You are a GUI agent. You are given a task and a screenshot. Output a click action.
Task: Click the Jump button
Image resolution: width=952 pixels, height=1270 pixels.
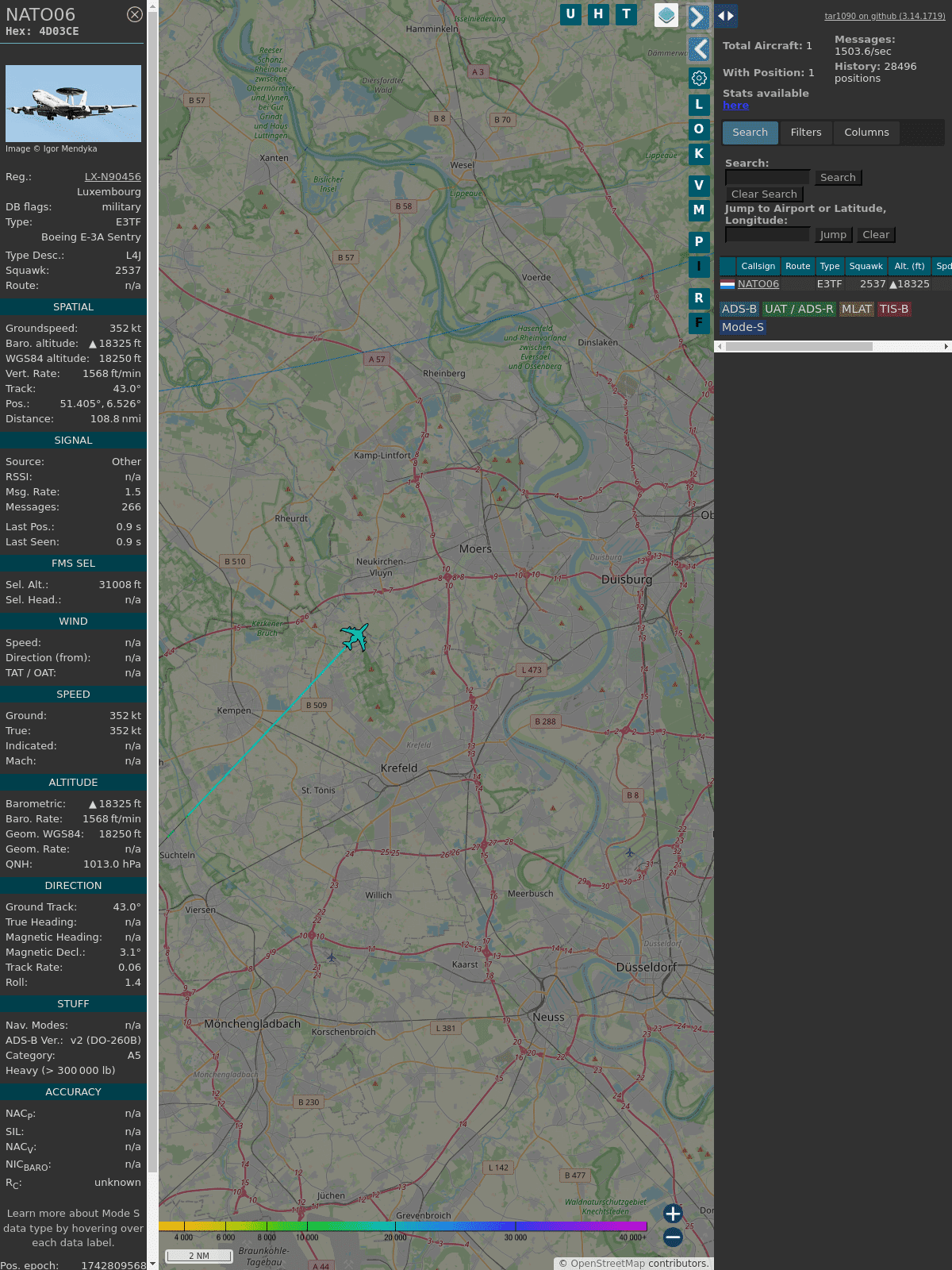pos(833,235)
